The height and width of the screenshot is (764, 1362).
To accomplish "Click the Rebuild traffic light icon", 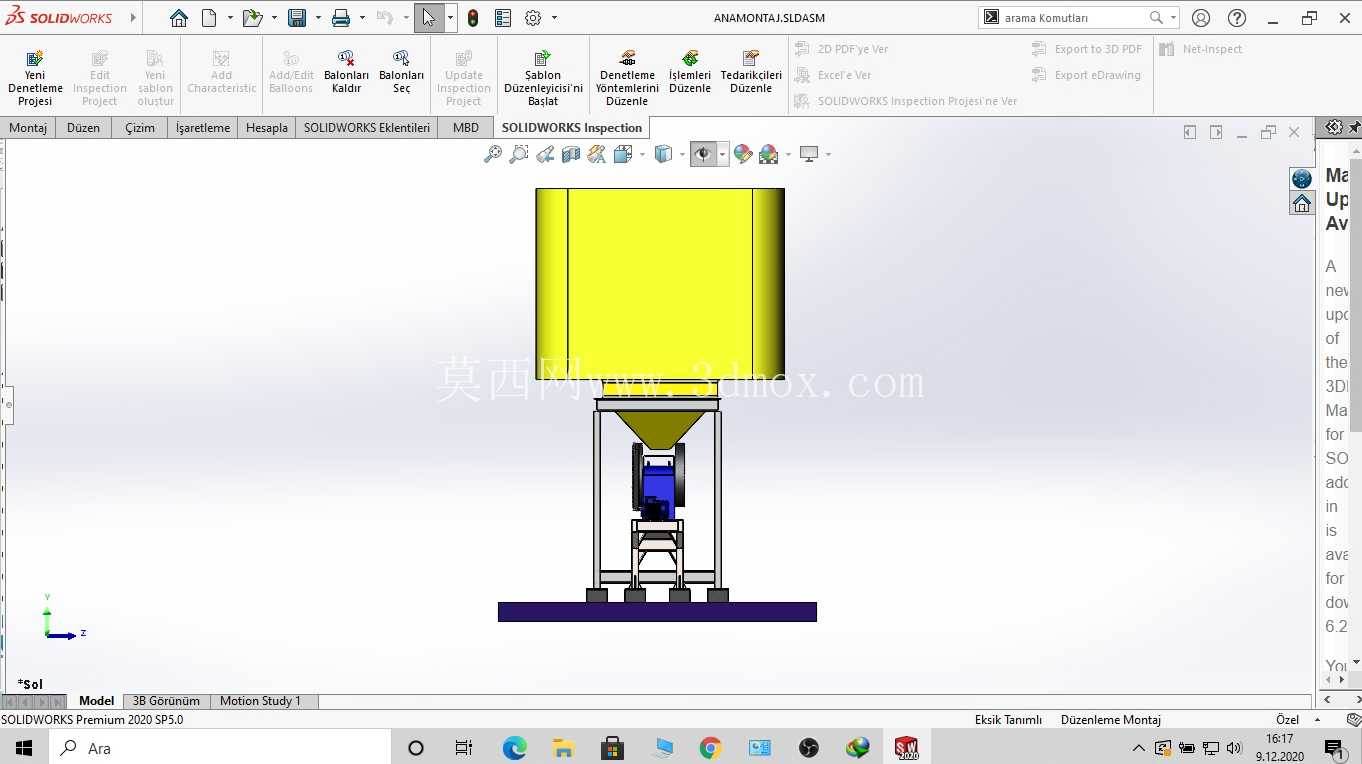I will [473, 18].
